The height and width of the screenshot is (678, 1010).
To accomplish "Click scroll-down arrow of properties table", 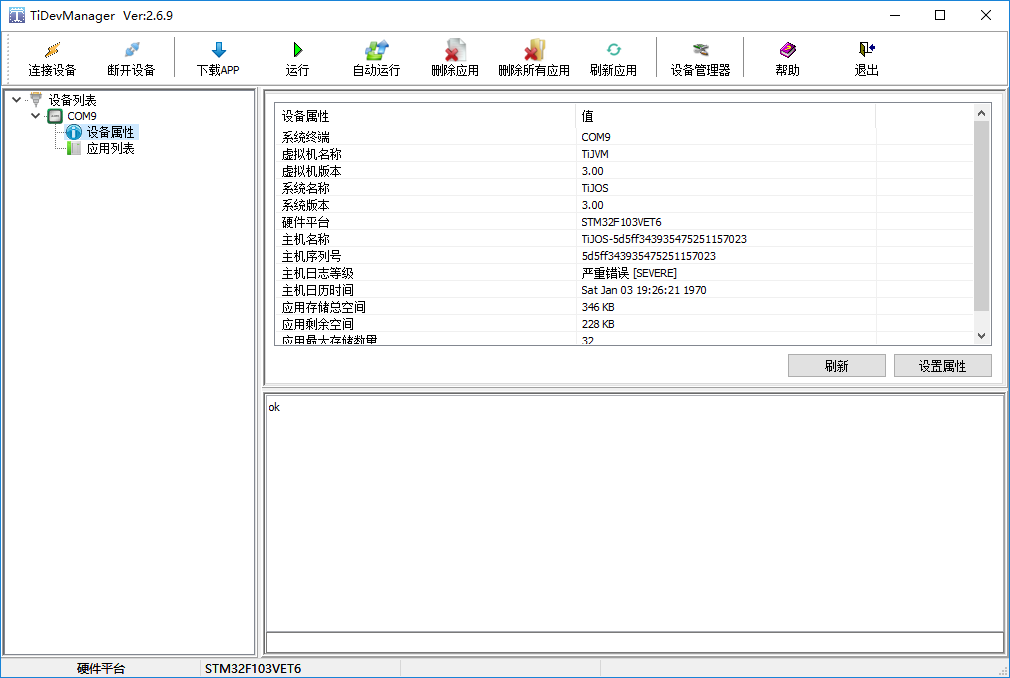I will pos(981,337).
